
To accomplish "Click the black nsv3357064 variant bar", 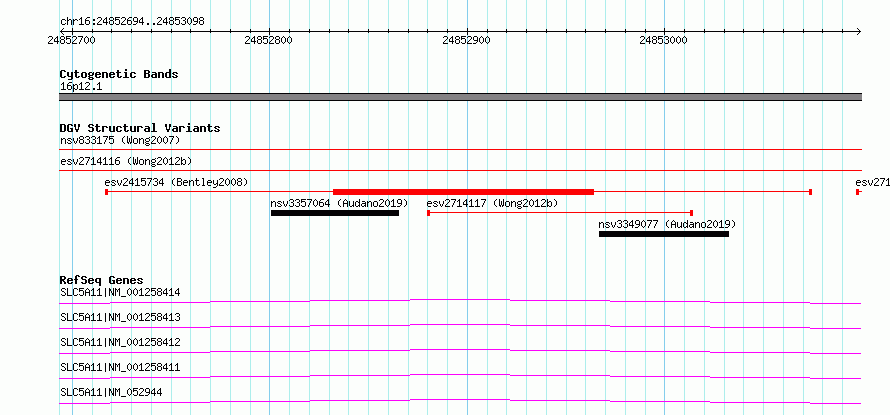I will pyautogui.click(x=335, y=213).
